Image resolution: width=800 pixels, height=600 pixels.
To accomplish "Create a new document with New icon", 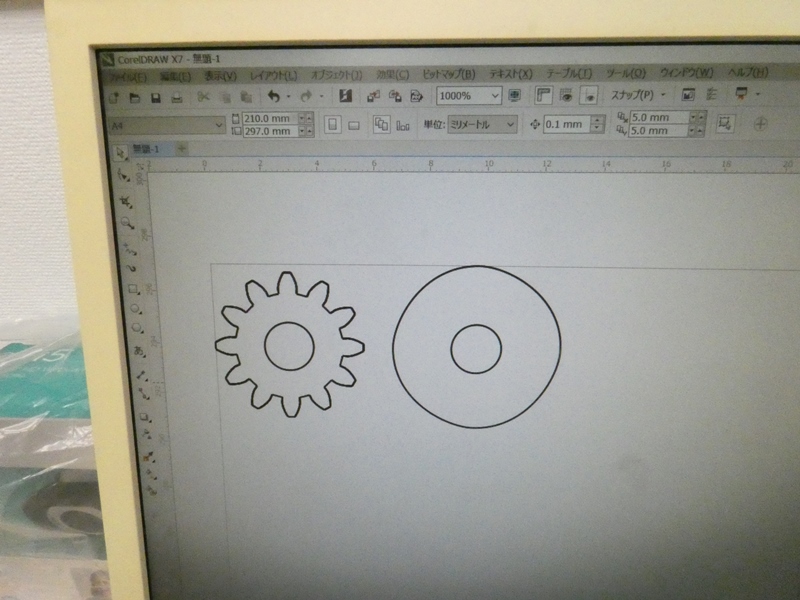I will point(113,97).
